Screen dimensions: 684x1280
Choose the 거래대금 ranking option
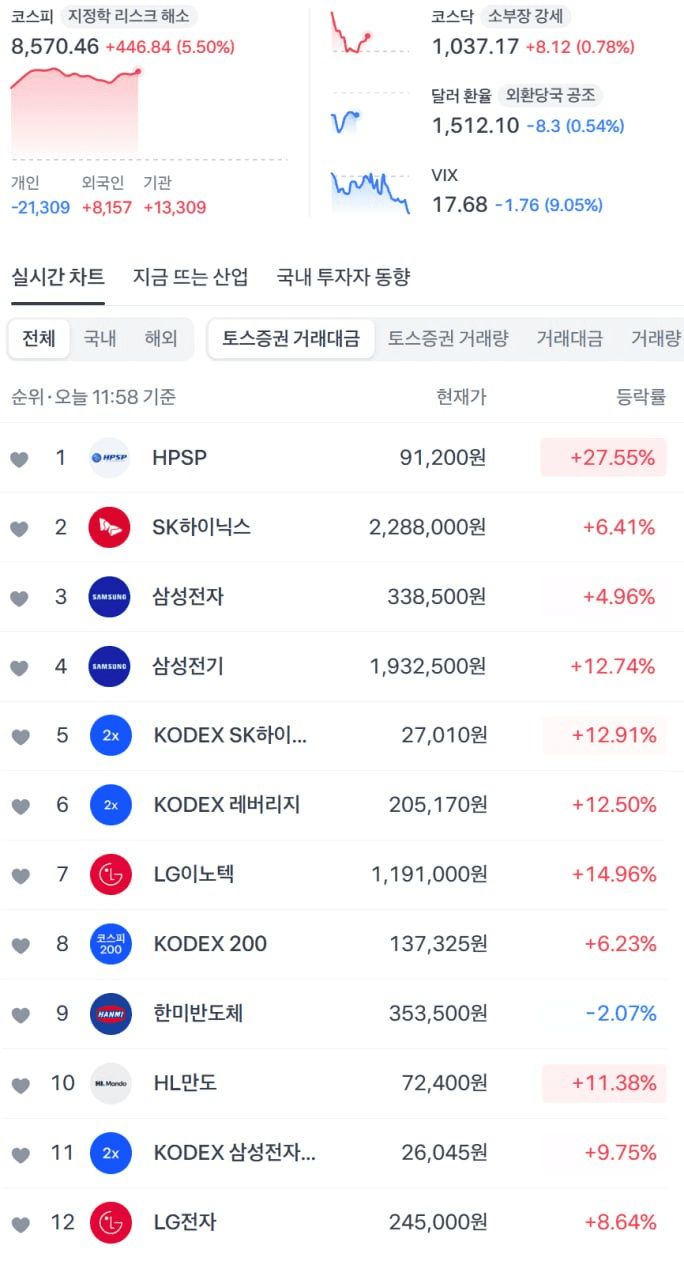[x=569, y=339]
